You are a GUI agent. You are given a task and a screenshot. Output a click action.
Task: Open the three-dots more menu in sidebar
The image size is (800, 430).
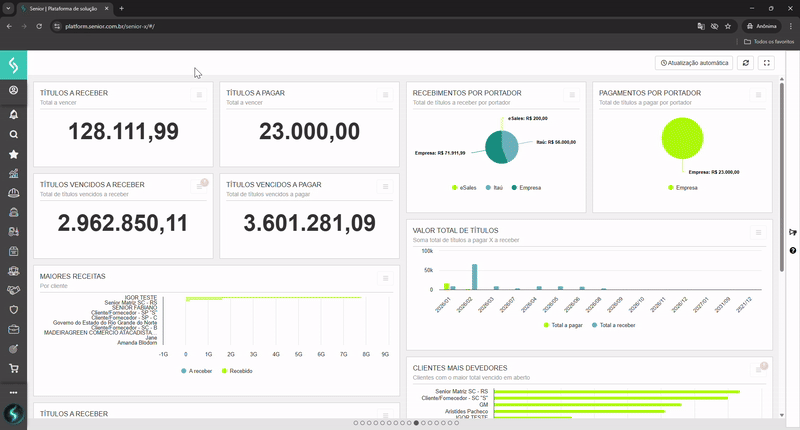[x=13, y=391]
